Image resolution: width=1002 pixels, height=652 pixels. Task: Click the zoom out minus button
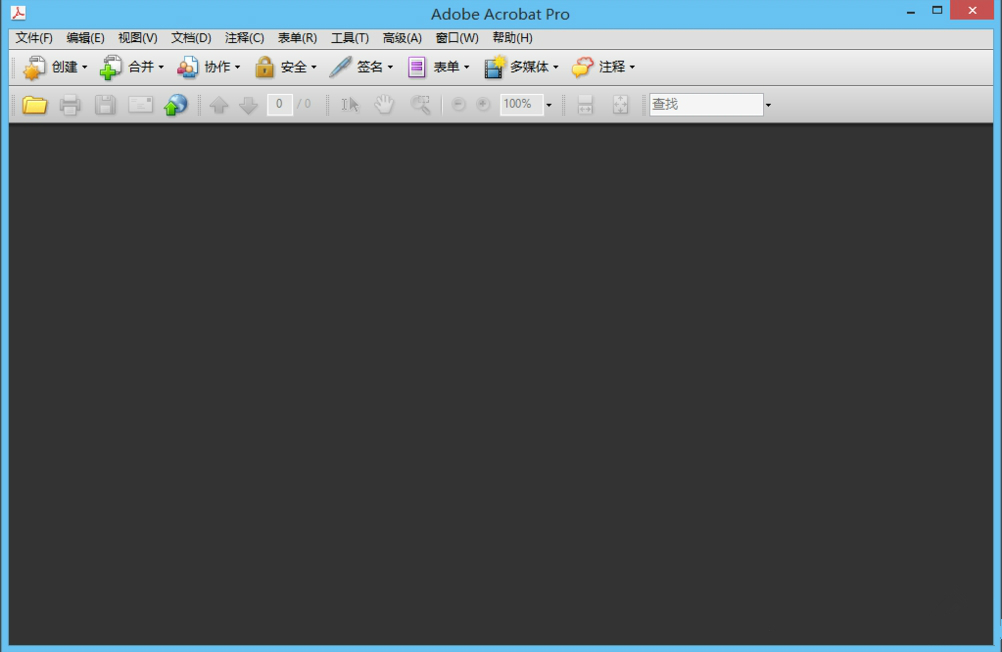[x=458, y=104]
